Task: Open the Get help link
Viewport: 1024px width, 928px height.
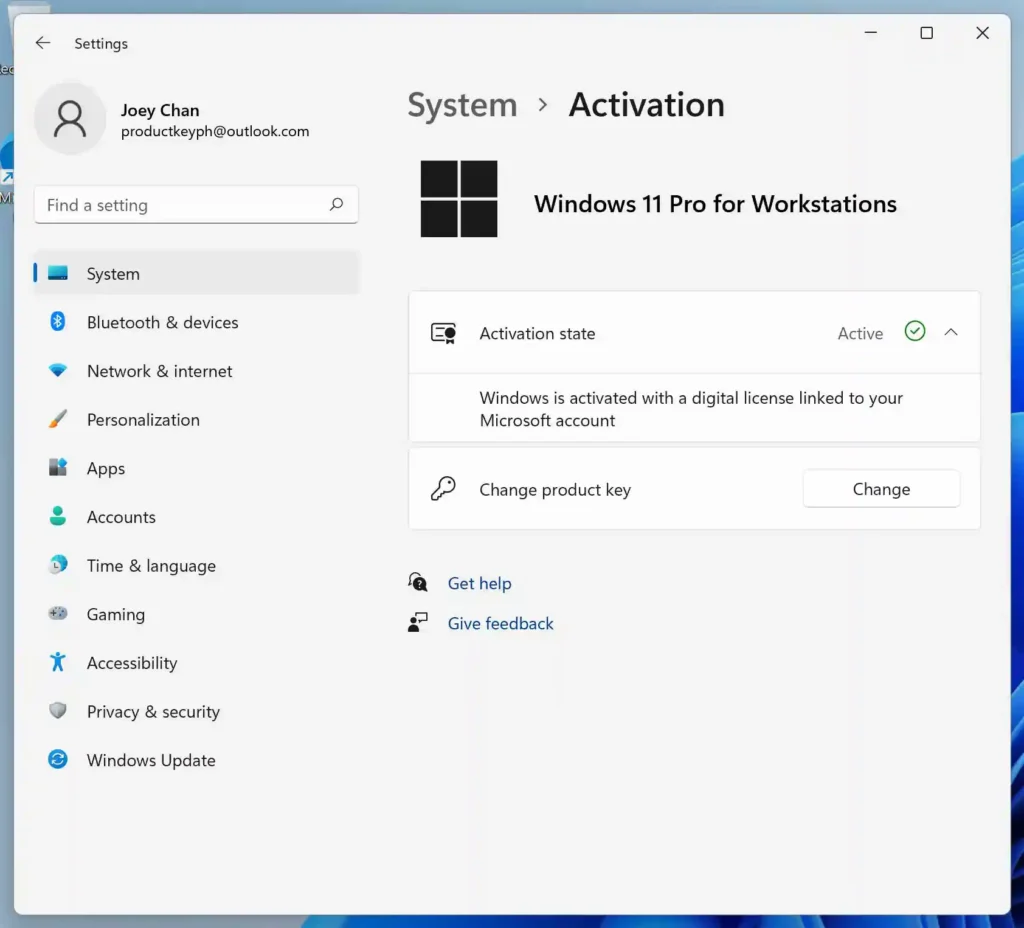Action: pyautogui.click(x=479, y=583)
